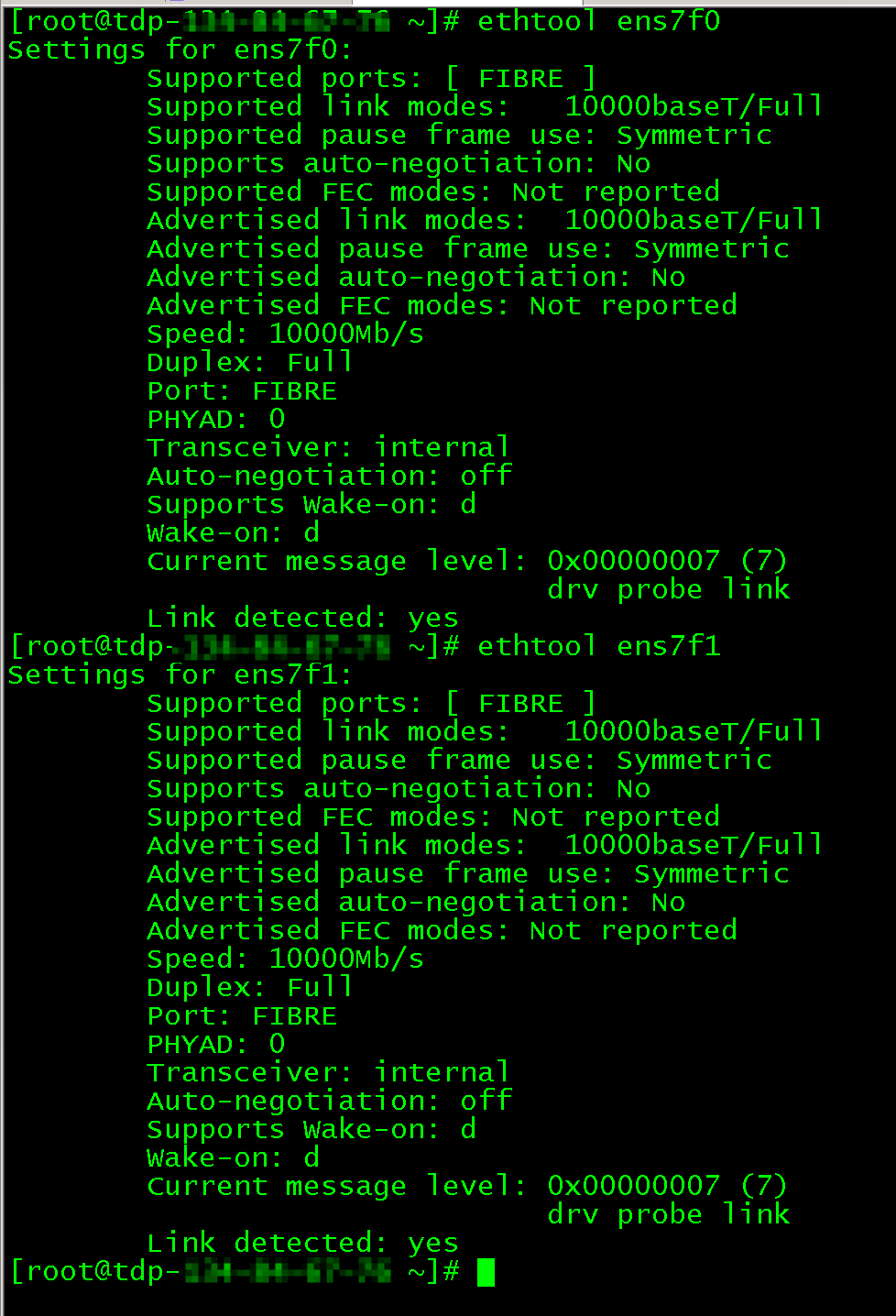Click "Transceiver: internal" in ens7f1 settings
The height and width of the screenshot is (1316, 896).
(x=327, y=1072)
